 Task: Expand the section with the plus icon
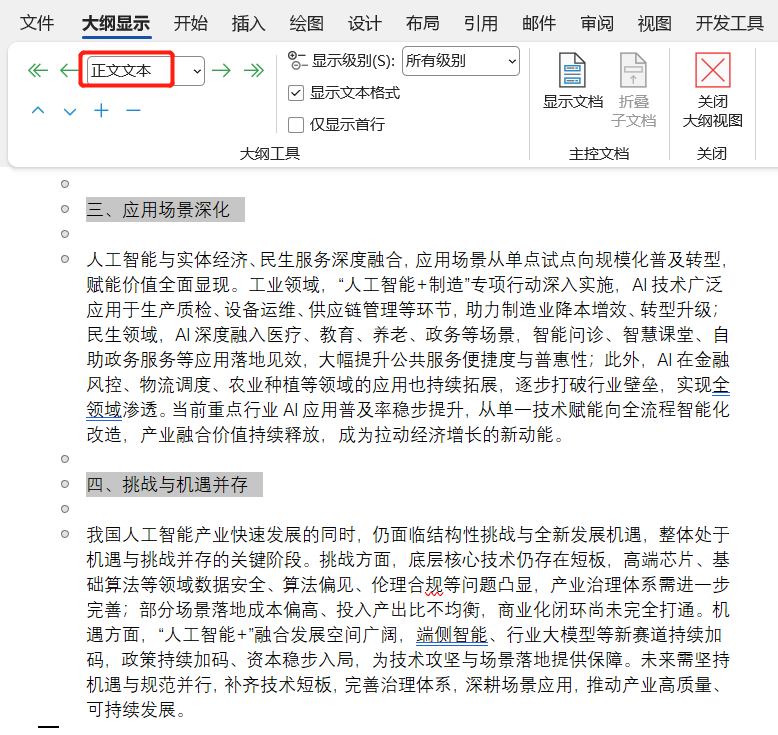pos(101,110)
